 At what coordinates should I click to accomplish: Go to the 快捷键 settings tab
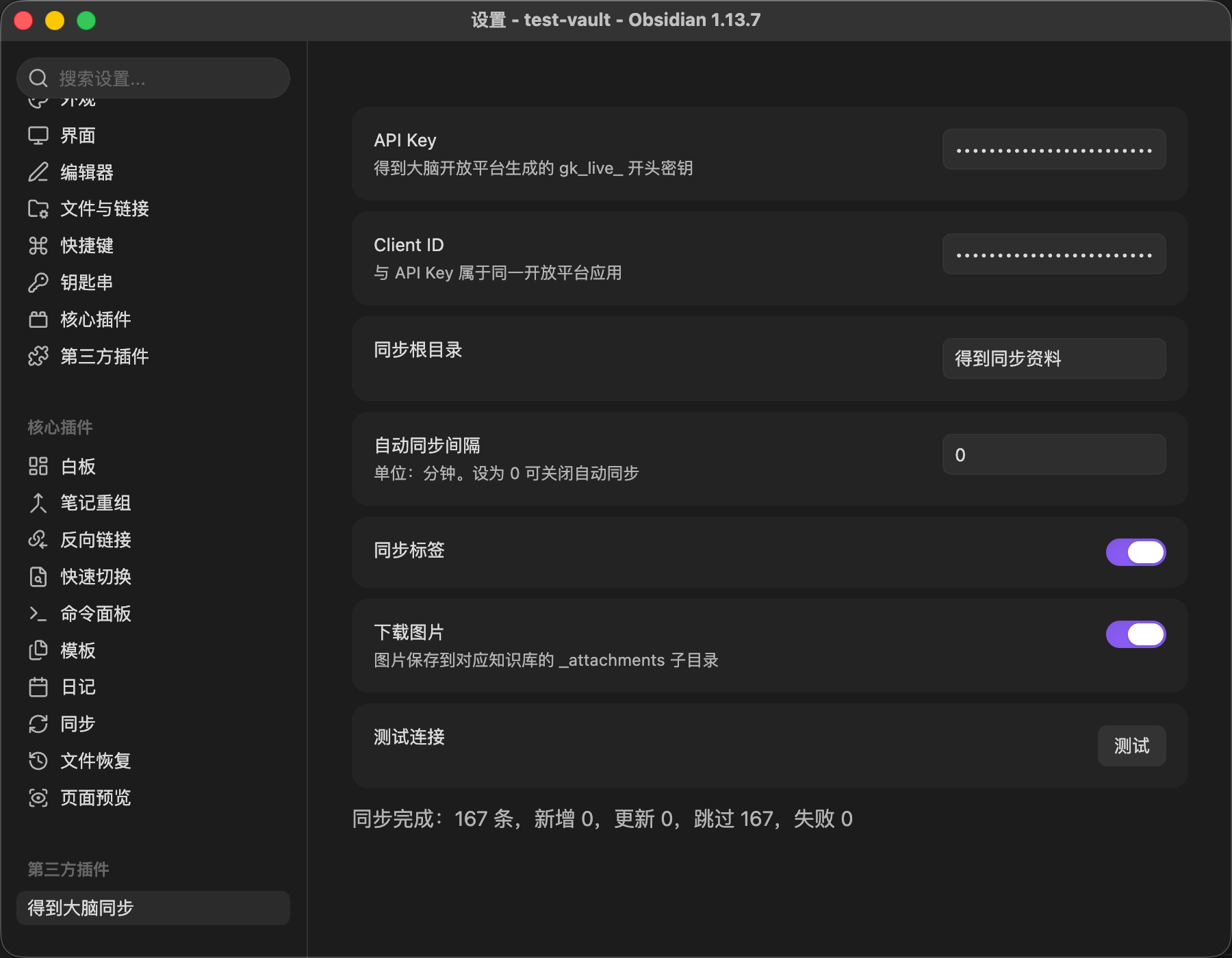(x=153, y=246)
